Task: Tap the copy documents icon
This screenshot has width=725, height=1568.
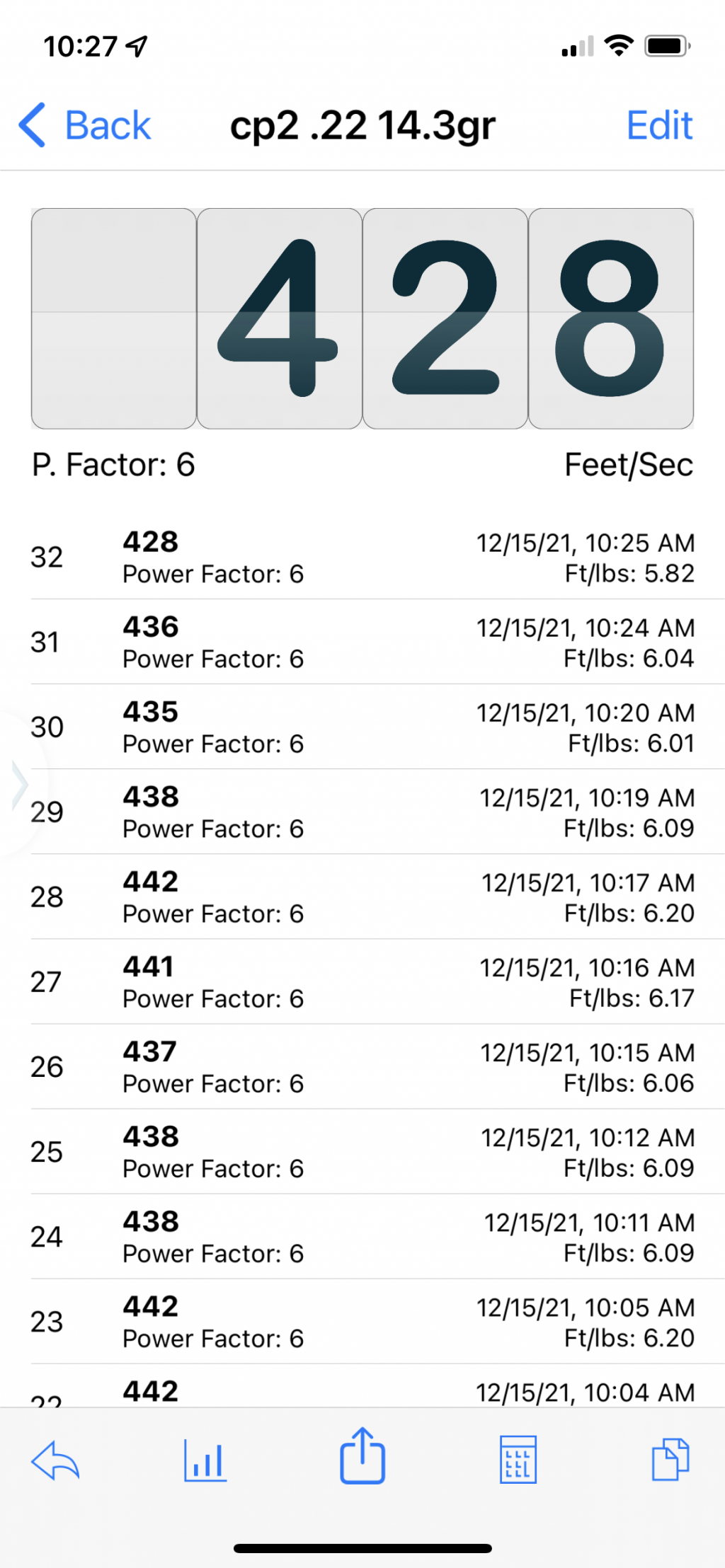Action: 670,1459
